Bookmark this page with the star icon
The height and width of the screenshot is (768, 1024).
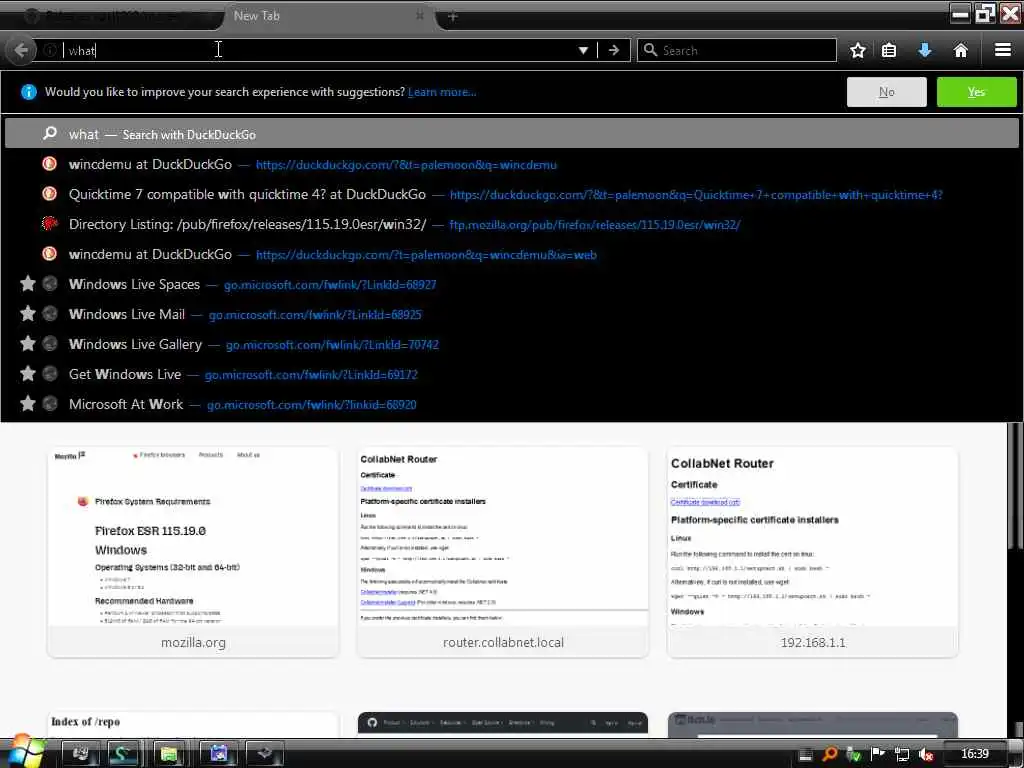click(x=858, y=50)
